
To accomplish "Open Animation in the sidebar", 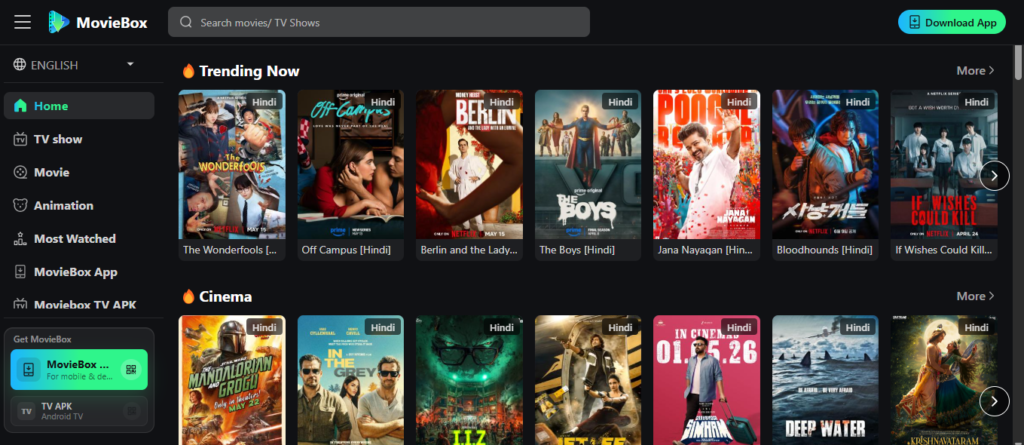I will [x=79, y=205].
